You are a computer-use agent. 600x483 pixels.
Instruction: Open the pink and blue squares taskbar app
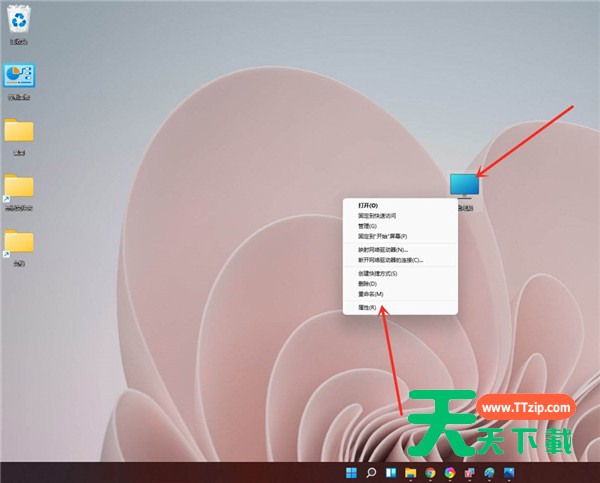pos(470,473)
